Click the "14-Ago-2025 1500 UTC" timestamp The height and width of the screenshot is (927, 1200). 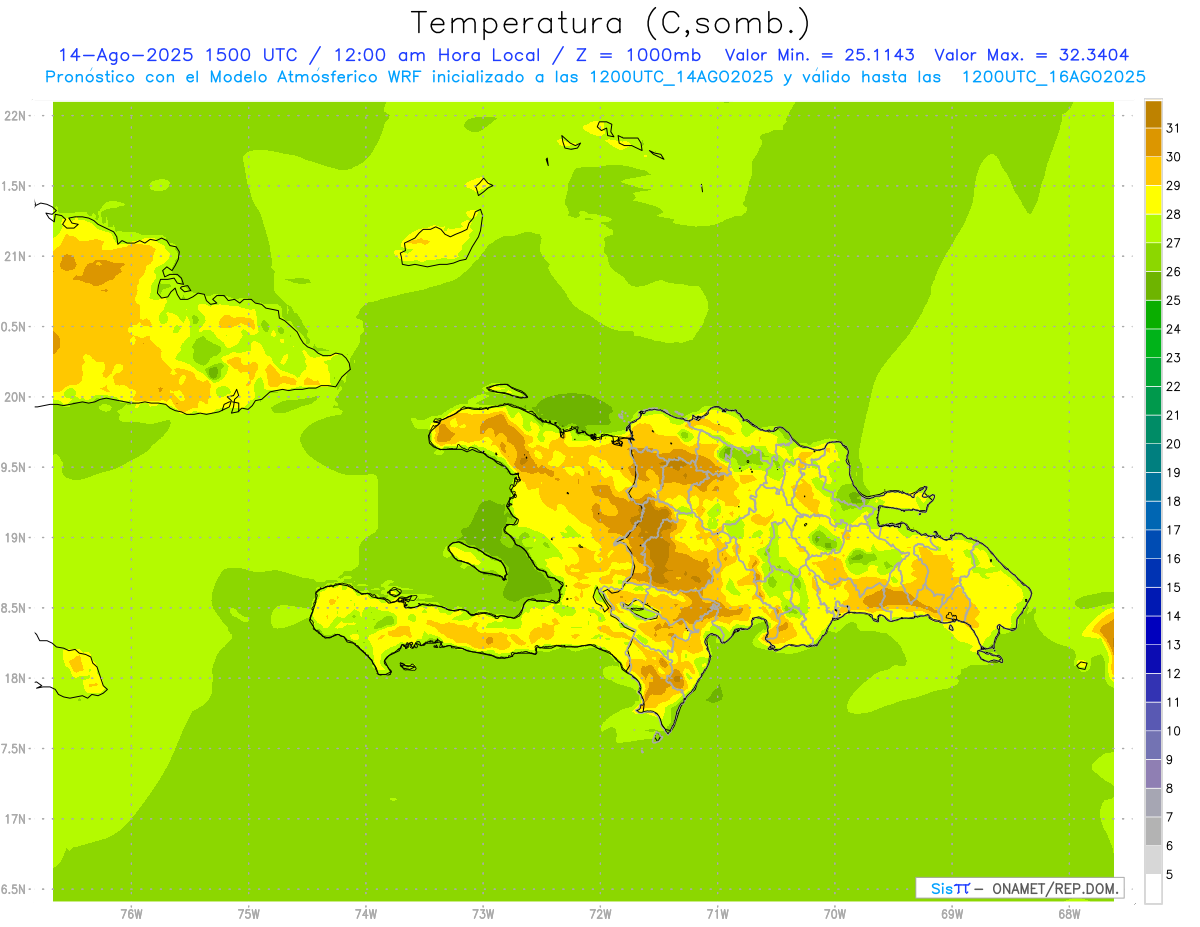pos(178,55)
